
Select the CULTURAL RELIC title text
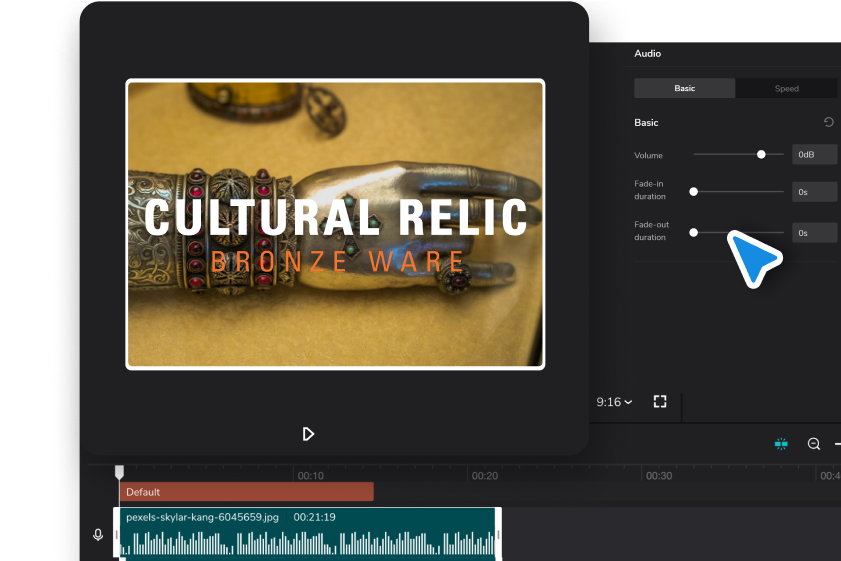tap(335, 217)
